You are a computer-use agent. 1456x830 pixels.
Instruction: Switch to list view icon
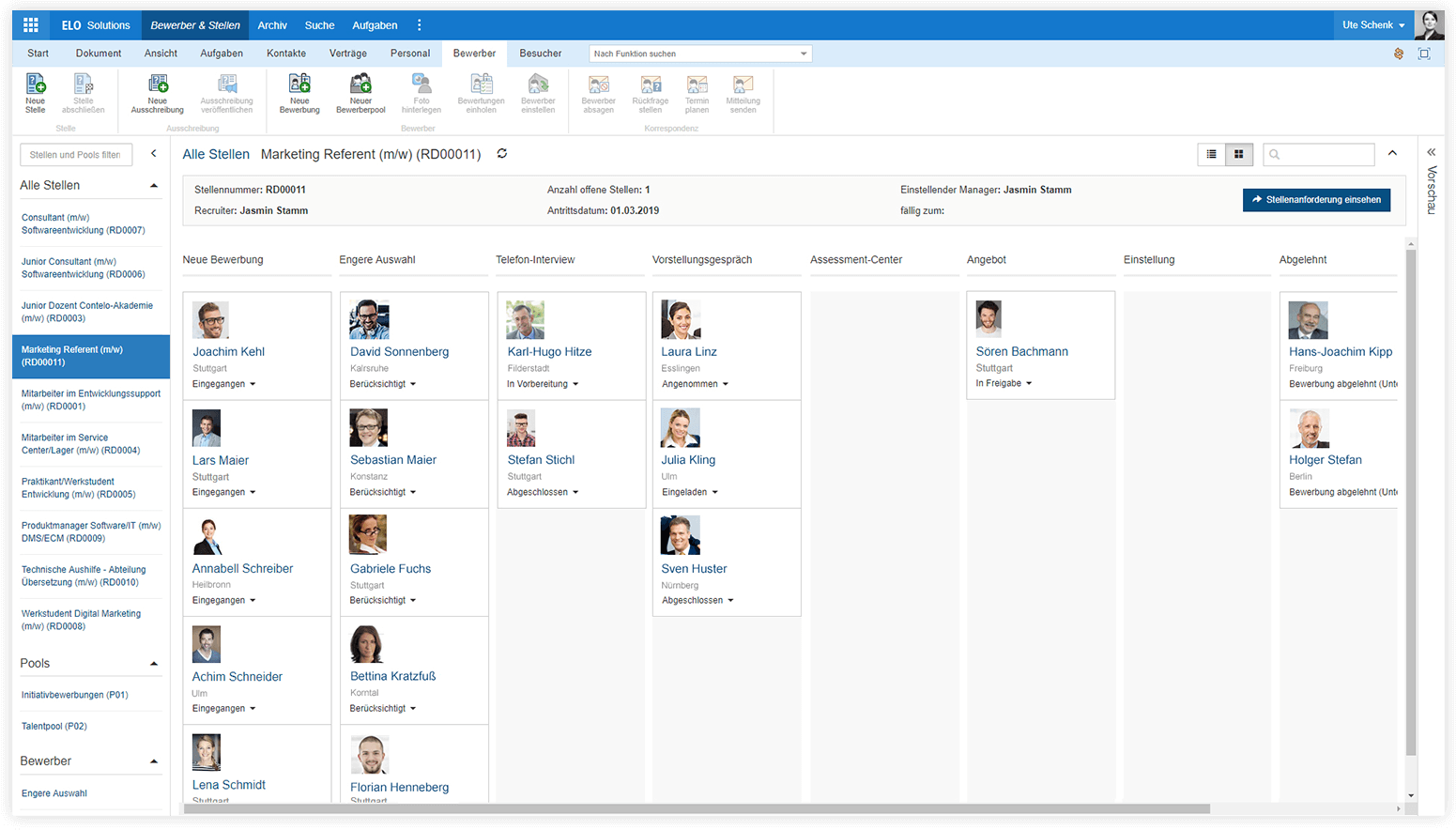click(1212, 154)
